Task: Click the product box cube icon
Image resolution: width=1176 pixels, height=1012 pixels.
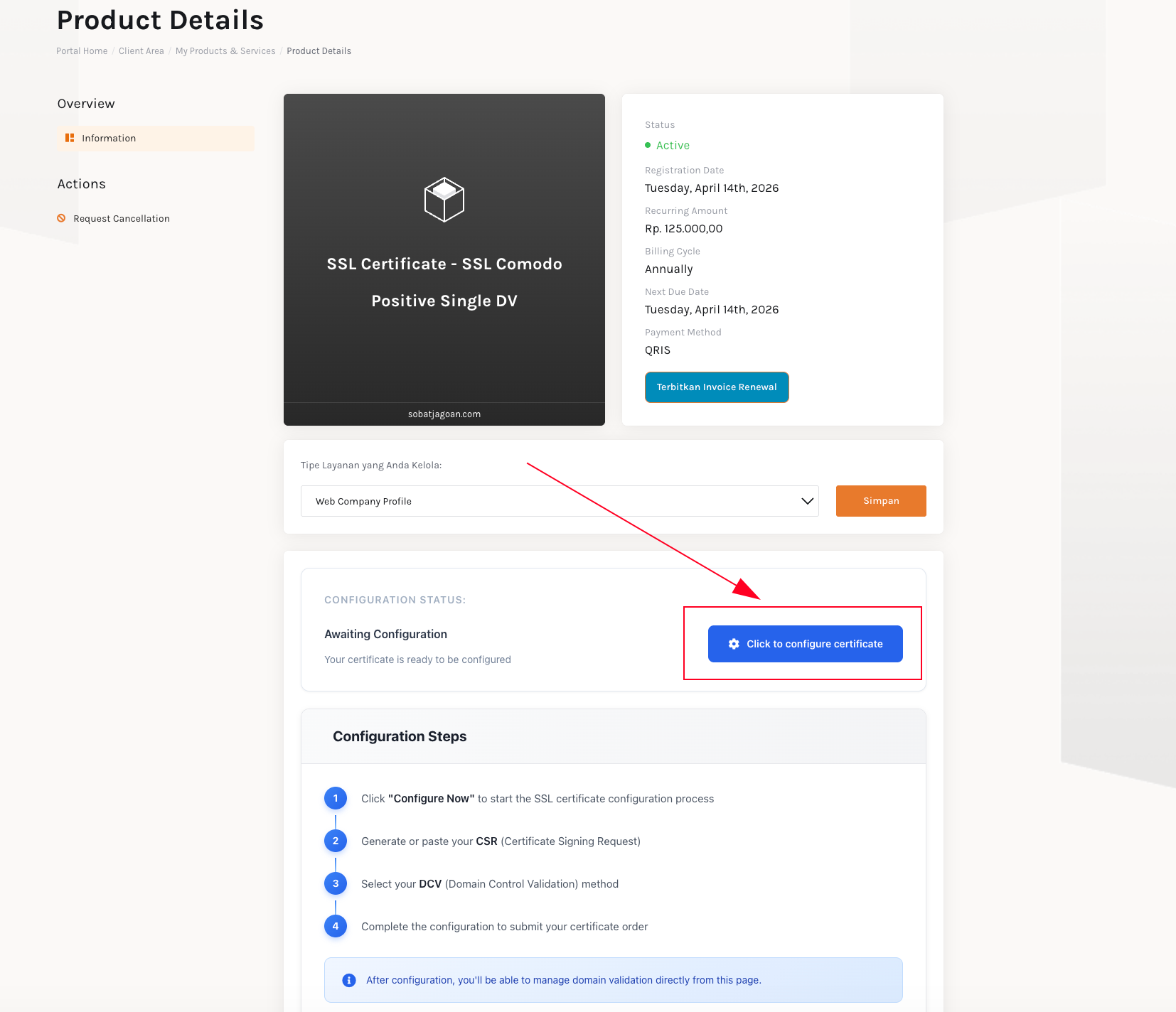Action: point(444,200)
